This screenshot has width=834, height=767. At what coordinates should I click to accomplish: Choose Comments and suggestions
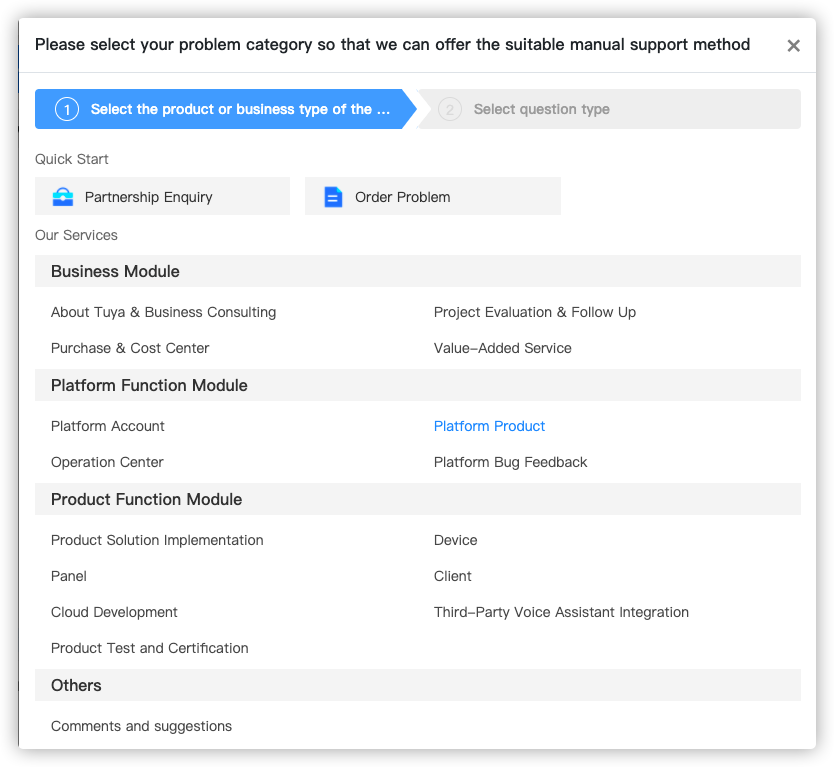tap(141, 727)
